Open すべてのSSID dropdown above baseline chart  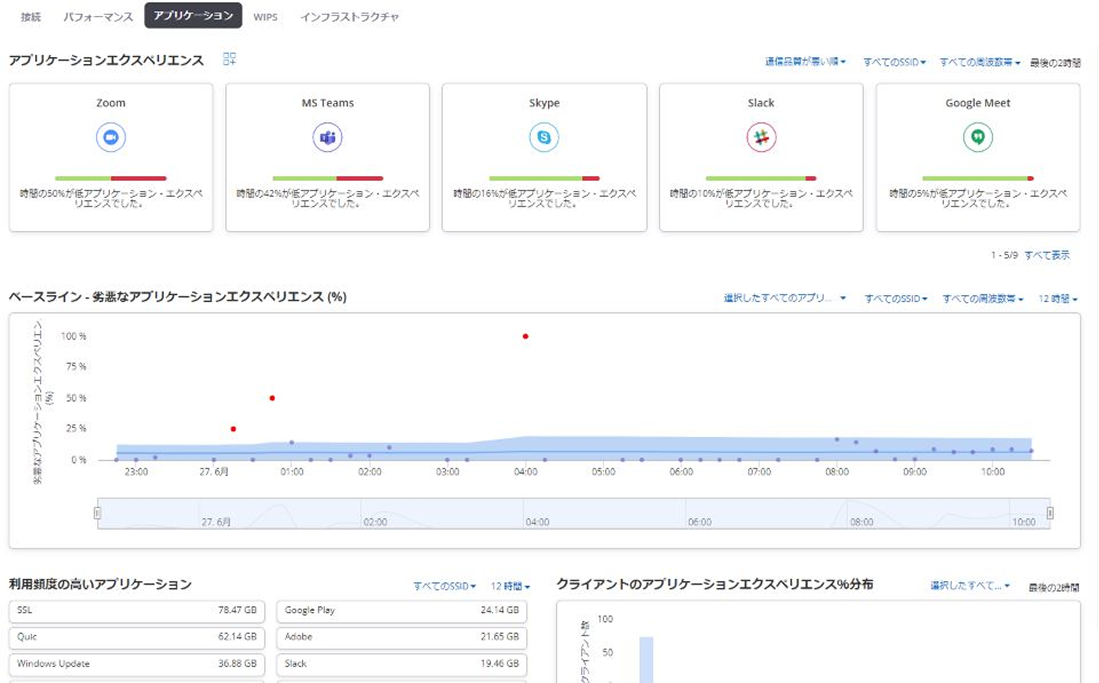pos(896,299)
